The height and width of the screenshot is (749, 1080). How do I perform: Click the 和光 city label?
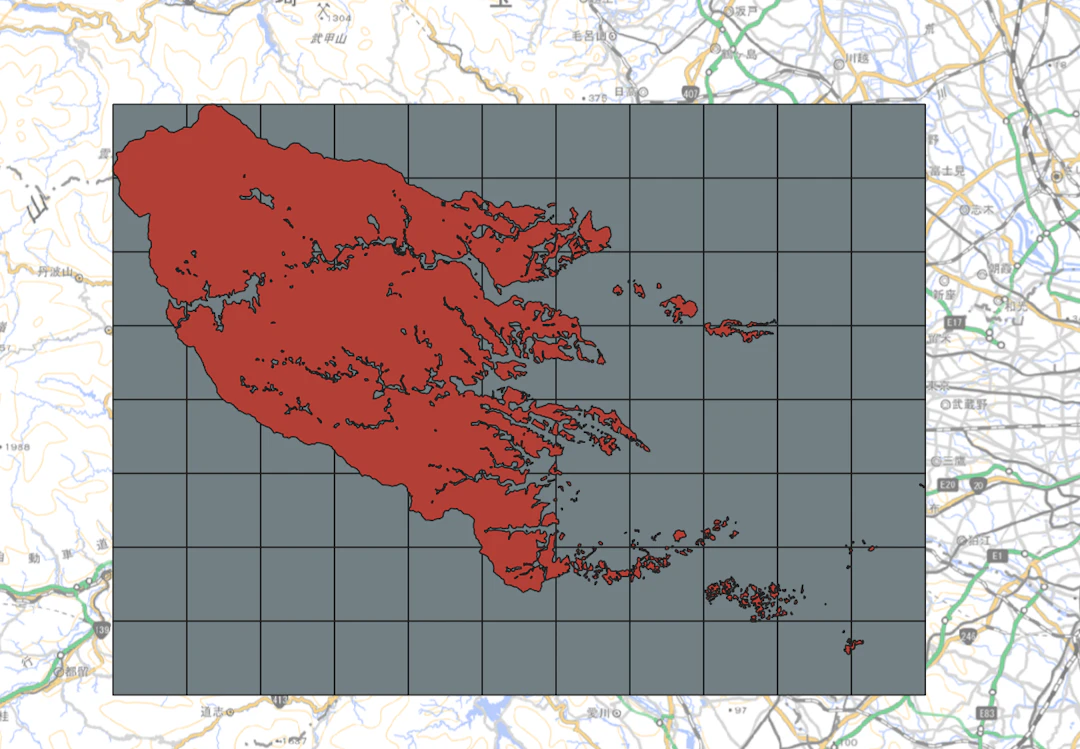(1016, 305)
